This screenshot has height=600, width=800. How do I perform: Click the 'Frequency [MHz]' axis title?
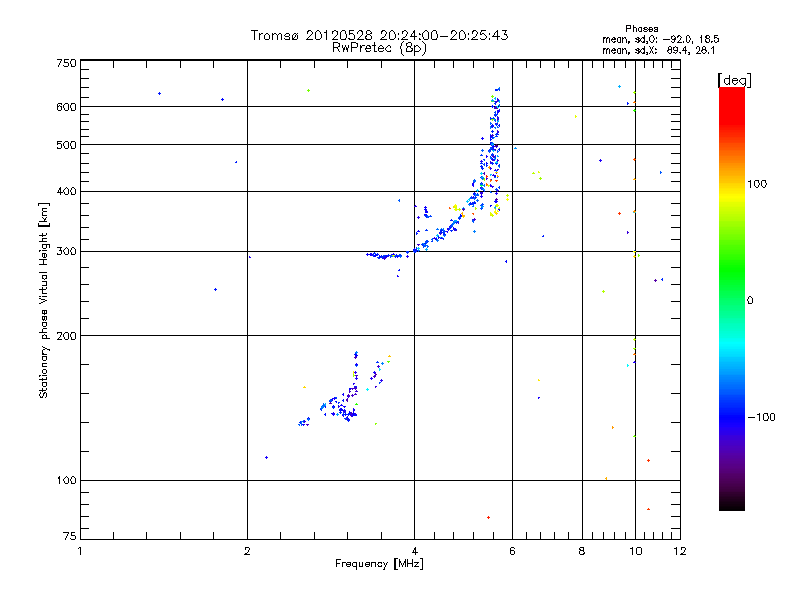point(379,564)
